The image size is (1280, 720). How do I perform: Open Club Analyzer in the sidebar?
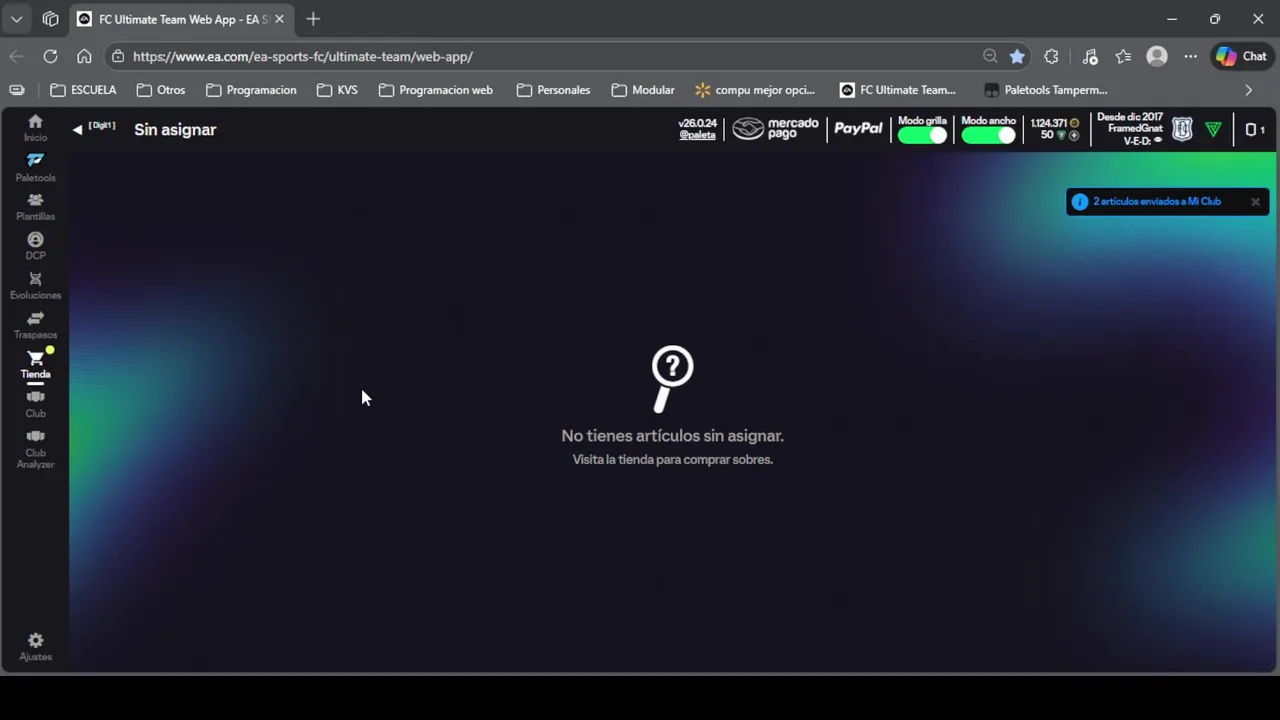(35, 450)
